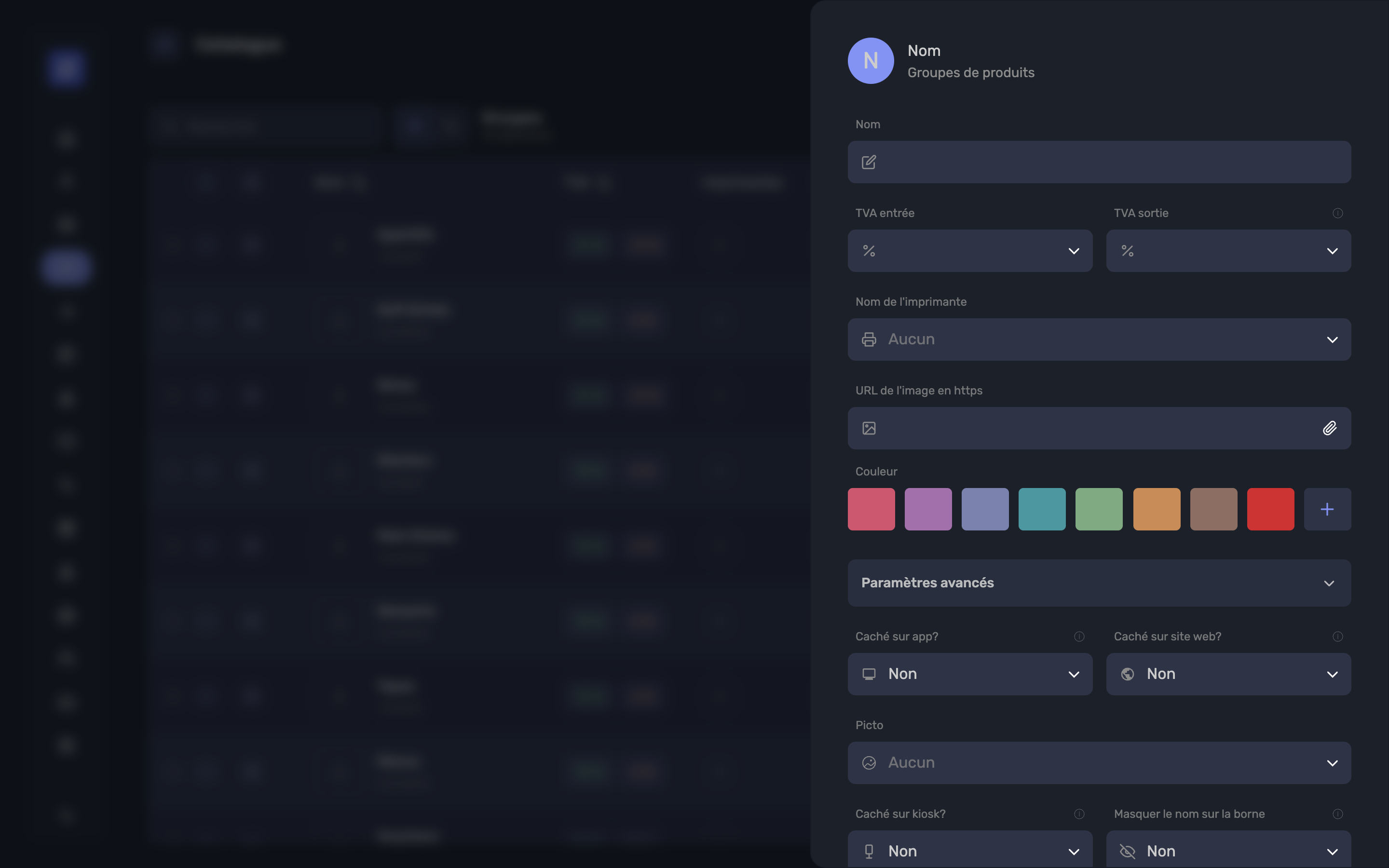This screenshot has width=1389, height=868.
Task: Click info icon beside Caché sur kiosk
Action: tap(1079, 814)
